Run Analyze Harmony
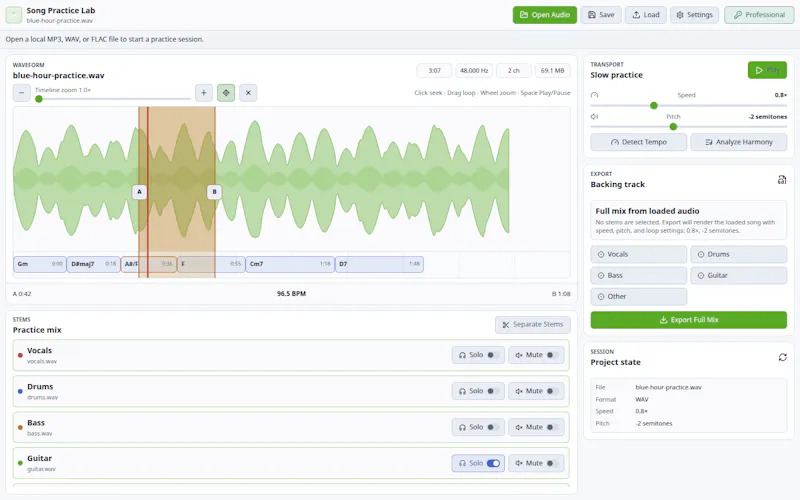800x500 pixels. pyautogui.click(x=738, y=142)
